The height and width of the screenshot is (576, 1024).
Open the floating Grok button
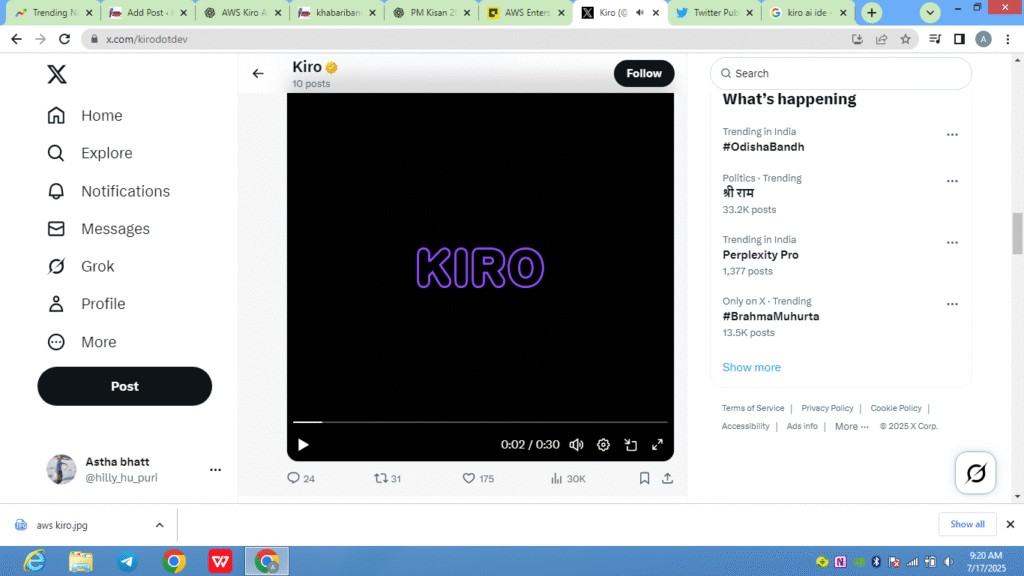tap(975, 473)
